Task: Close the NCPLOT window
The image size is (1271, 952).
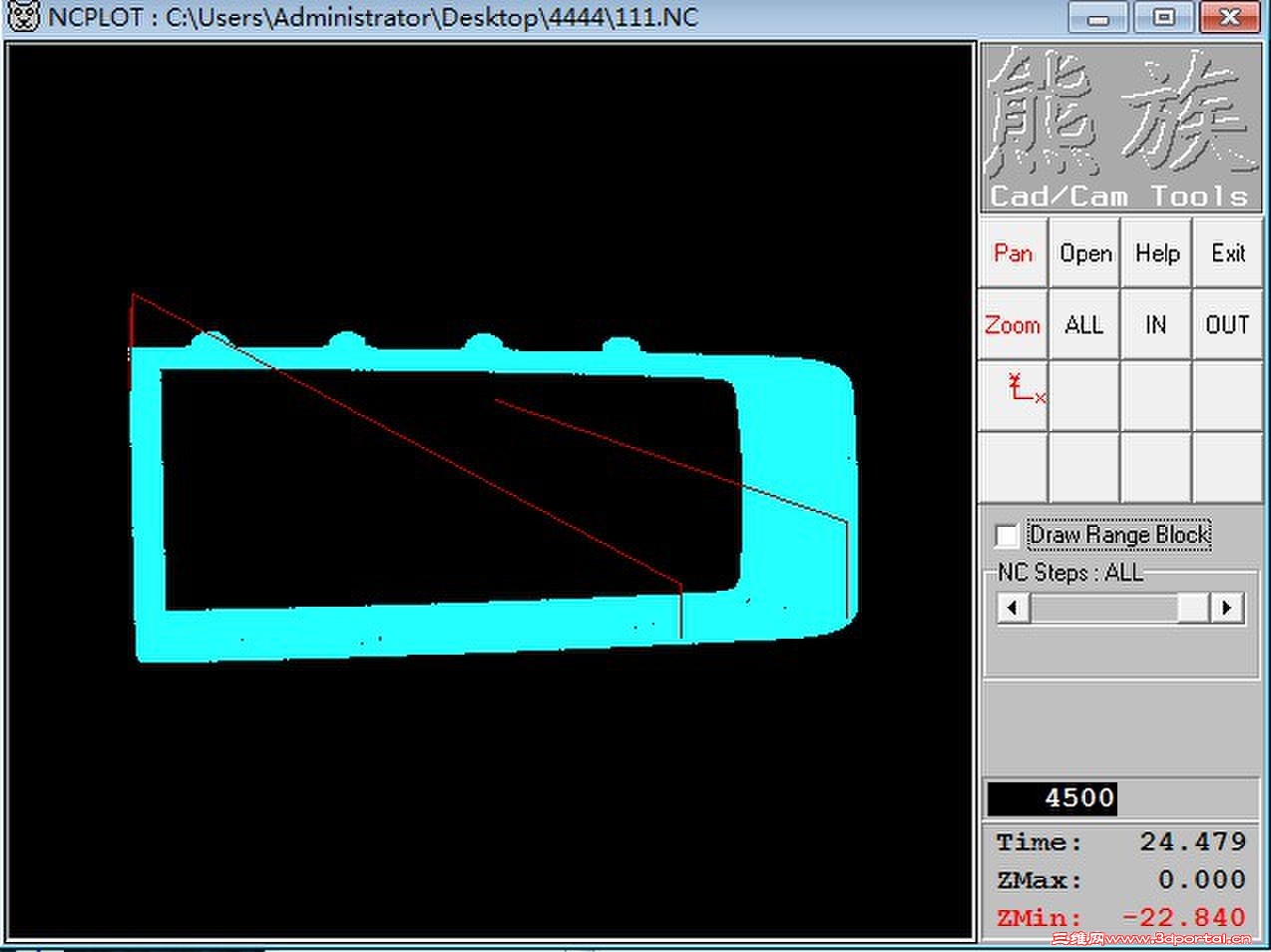Action: (1230, 18)
